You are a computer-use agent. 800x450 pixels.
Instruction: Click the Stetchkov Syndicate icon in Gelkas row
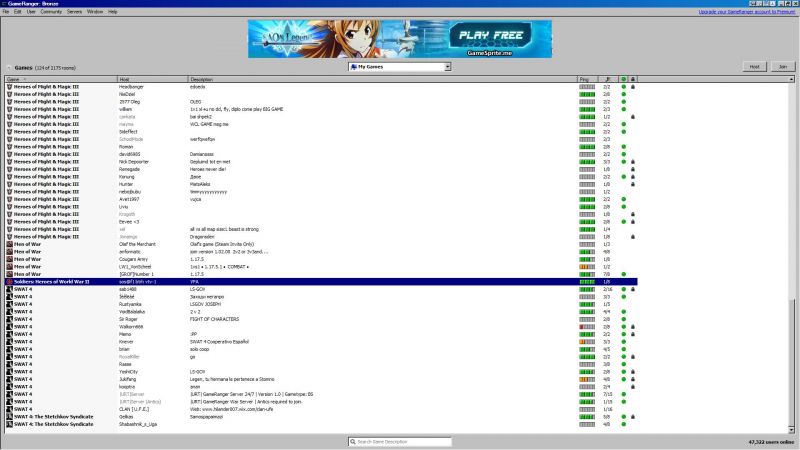click(9, 417)
